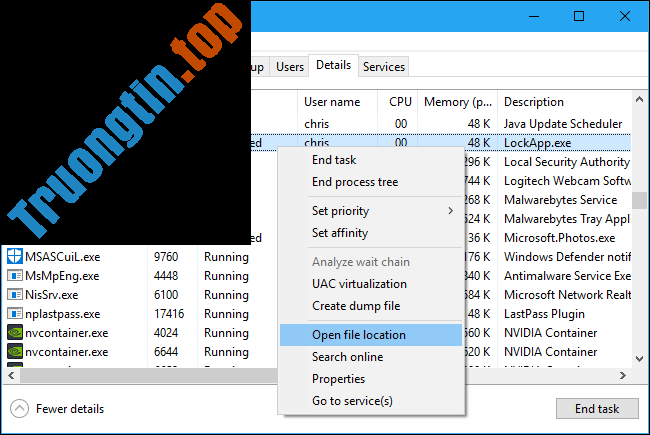Click the vertical scrollbar thumb
650x435 pixels.
(x=639, y=200)
